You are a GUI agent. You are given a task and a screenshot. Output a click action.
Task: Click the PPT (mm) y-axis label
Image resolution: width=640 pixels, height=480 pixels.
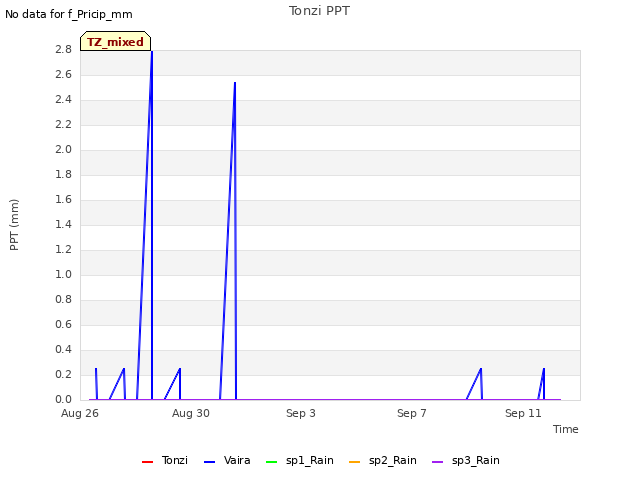click(14, 225)
